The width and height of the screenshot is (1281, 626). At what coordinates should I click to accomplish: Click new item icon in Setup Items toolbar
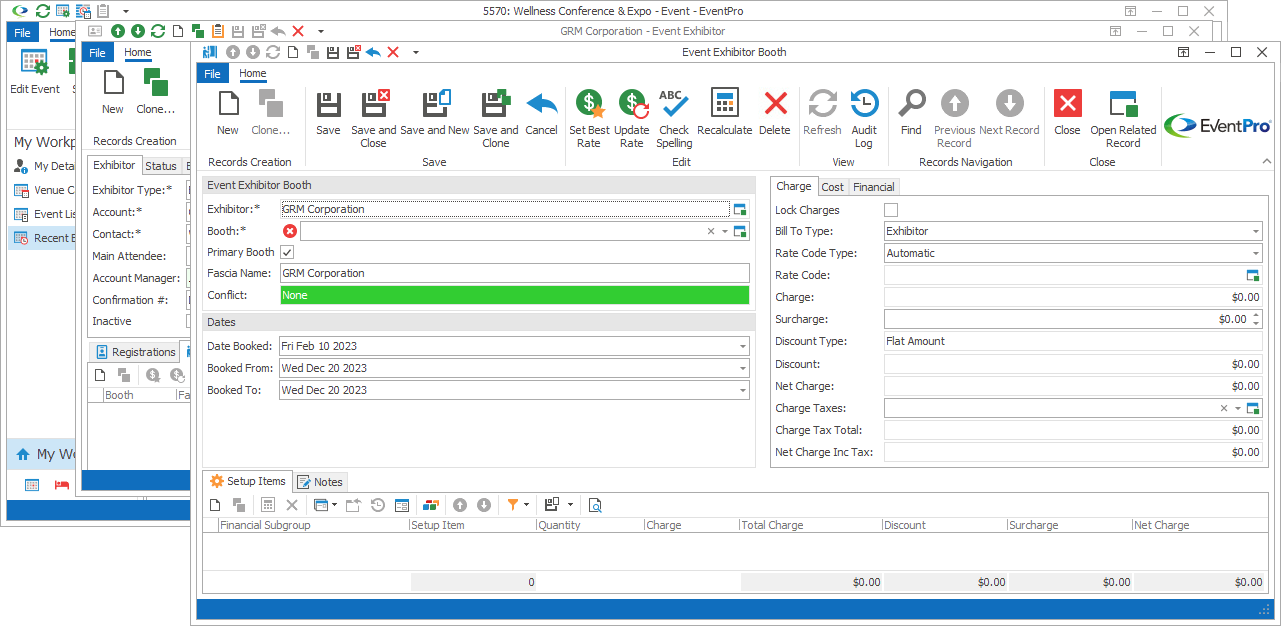[215, 505]
